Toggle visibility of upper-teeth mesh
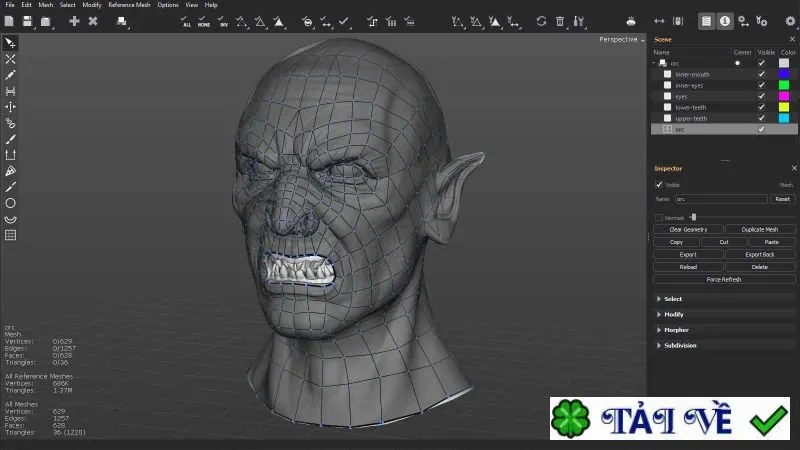The height and width of the screenshot is (450, 800). (x=761, y=118)
